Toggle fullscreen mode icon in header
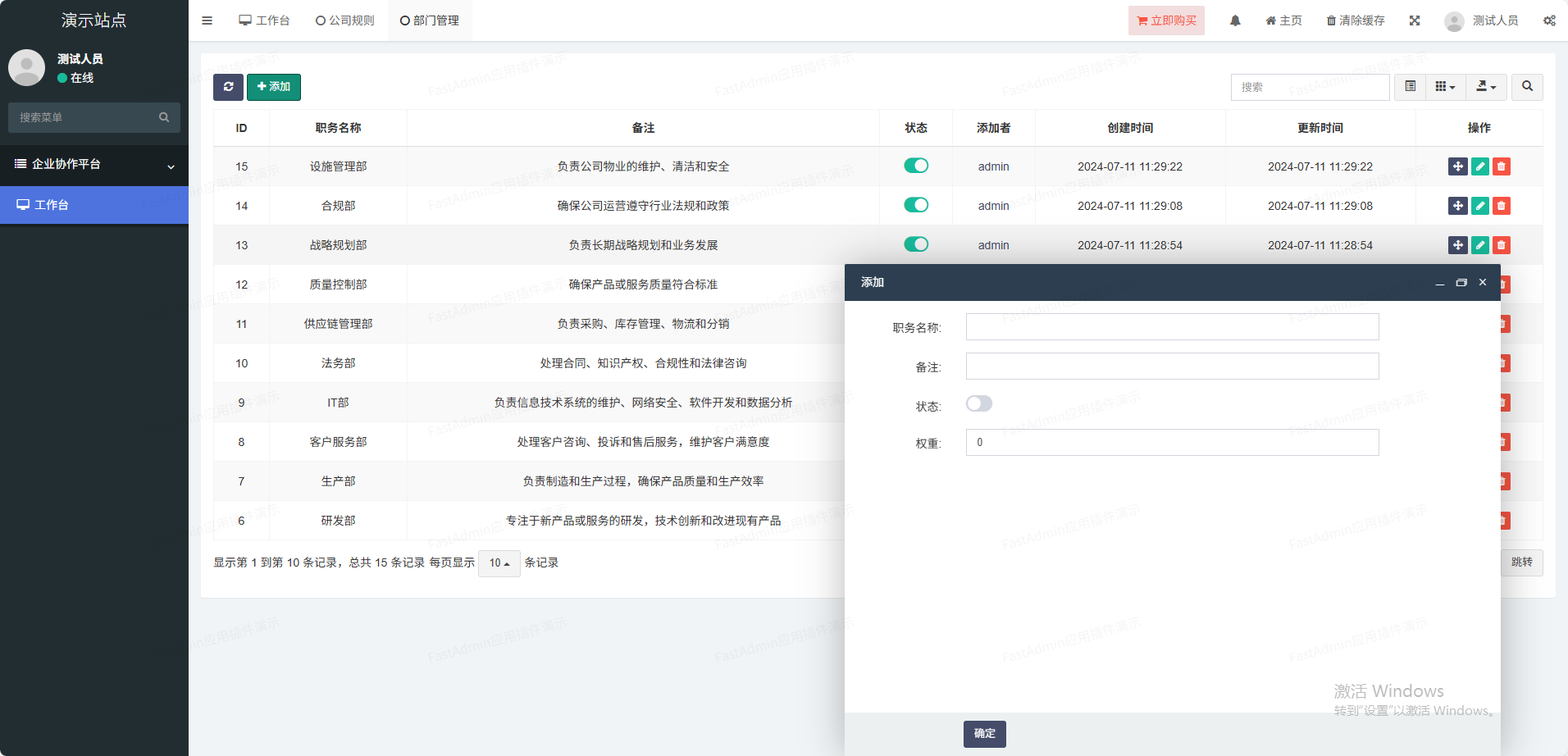Image resolution: width=1568 pixels, height=756 pixels. point(1415,20)
